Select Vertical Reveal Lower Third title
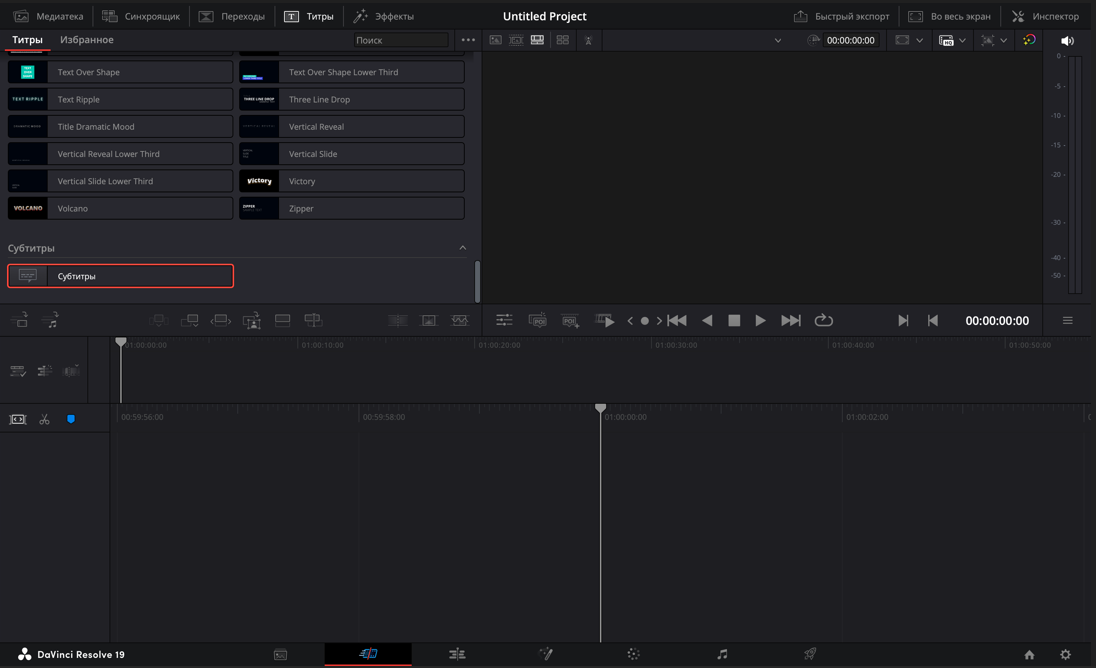 click(120, 154)
